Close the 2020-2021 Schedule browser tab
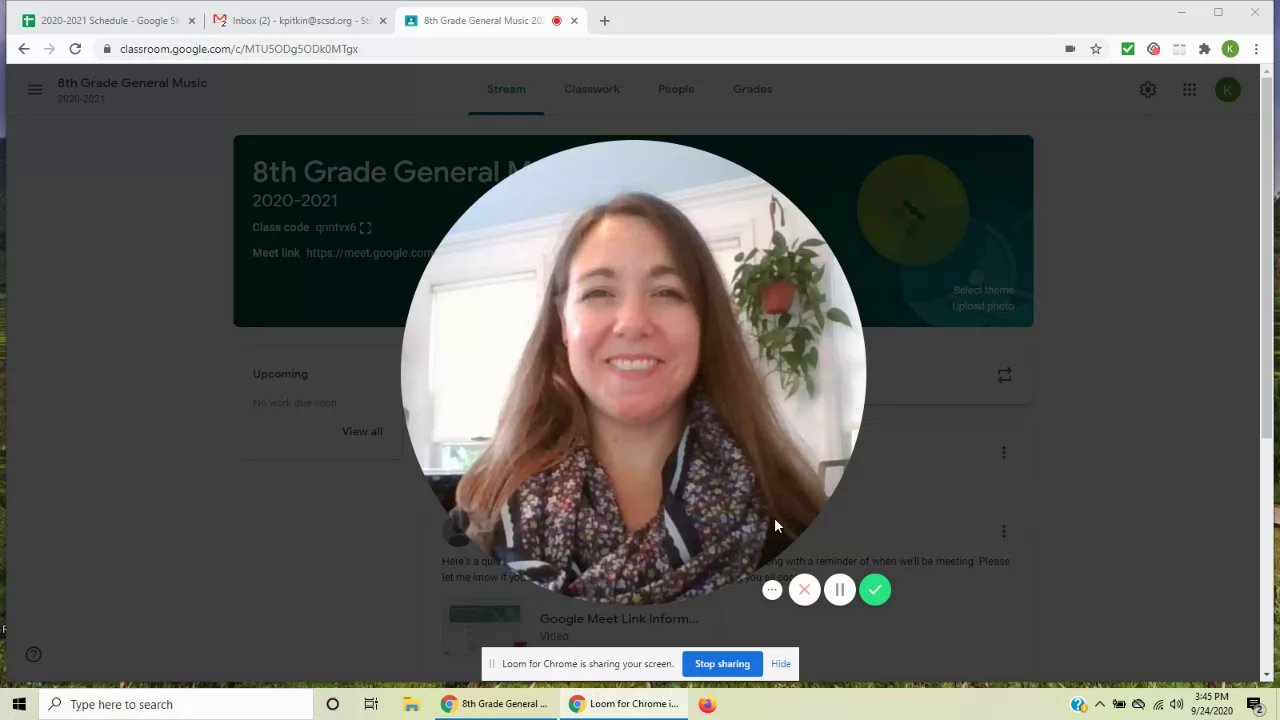 tap(192, 20)
